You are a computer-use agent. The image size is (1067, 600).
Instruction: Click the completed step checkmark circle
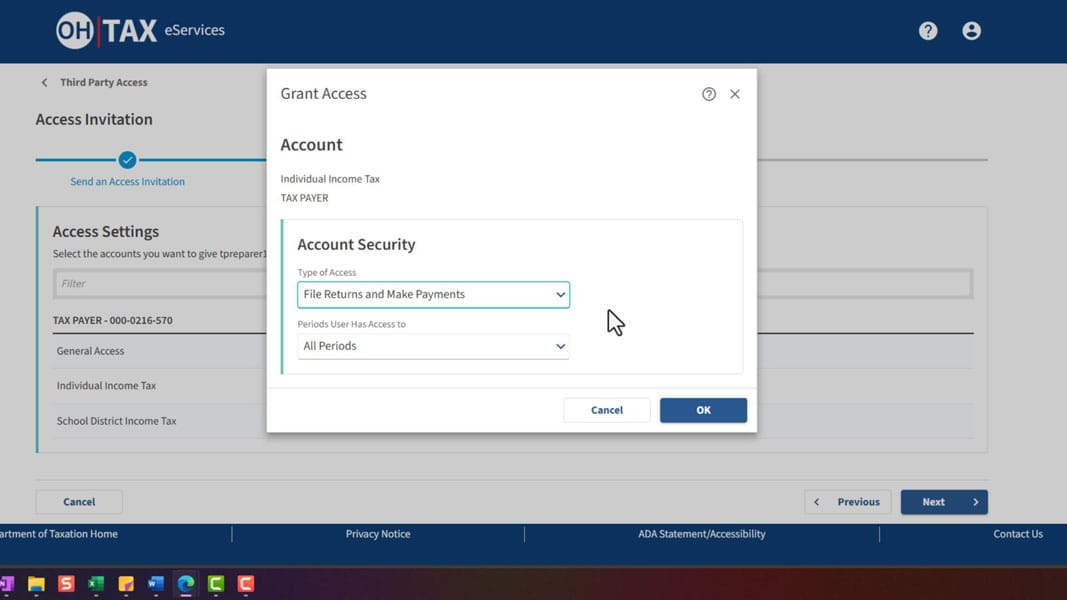click(x=127, y=160)
